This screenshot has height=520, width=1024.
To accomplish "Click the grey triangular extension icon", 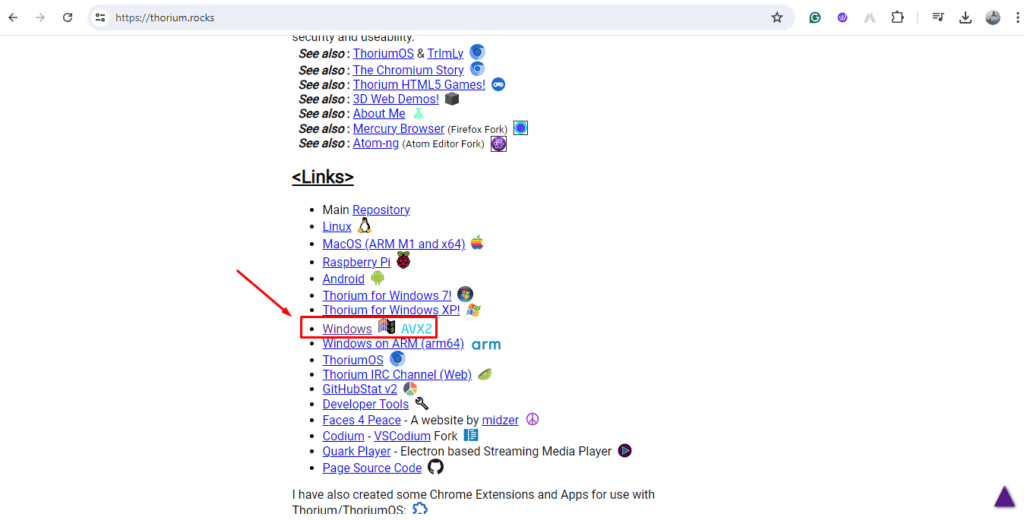I will pos(869,18).
